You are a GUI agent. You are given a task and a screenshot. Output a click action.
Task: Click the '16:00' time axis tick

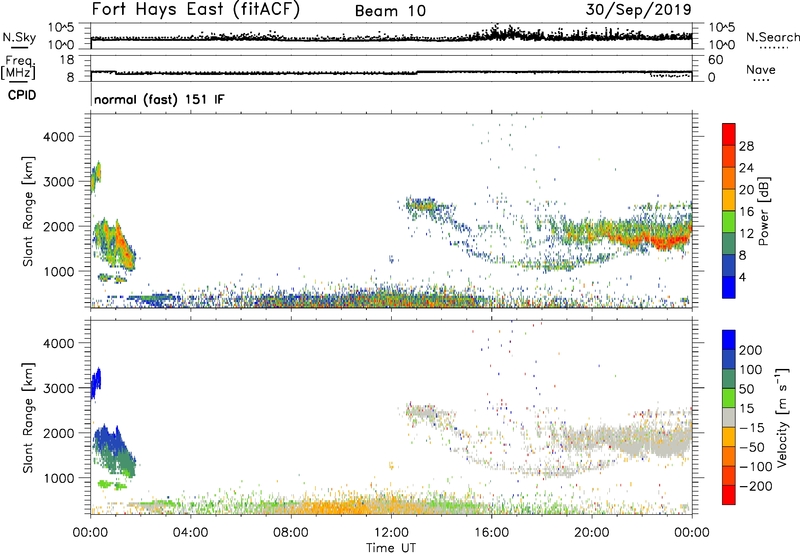point(491,533)
